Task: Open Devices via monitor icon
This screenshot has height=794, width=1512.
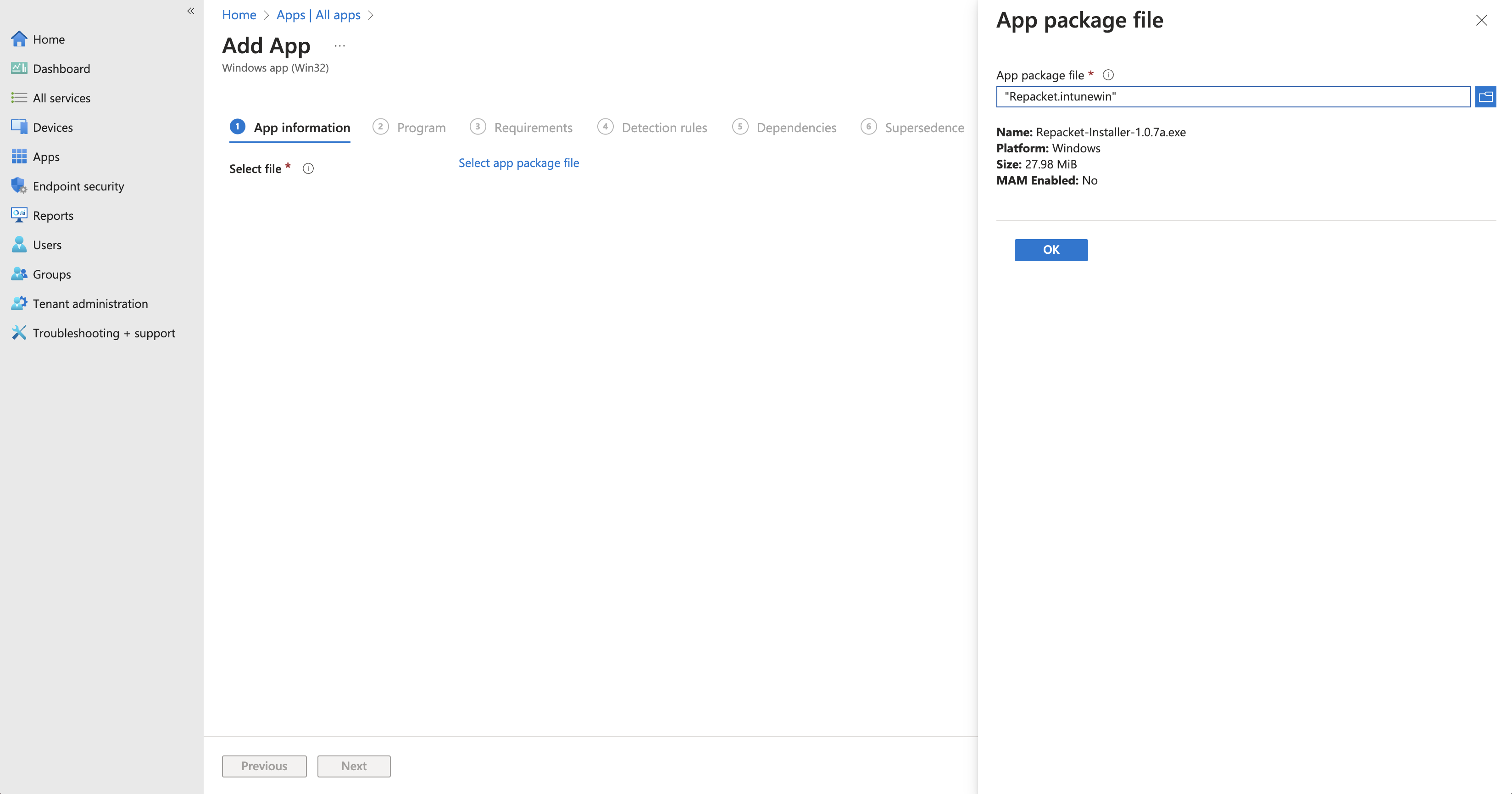Action: point(19,127)
